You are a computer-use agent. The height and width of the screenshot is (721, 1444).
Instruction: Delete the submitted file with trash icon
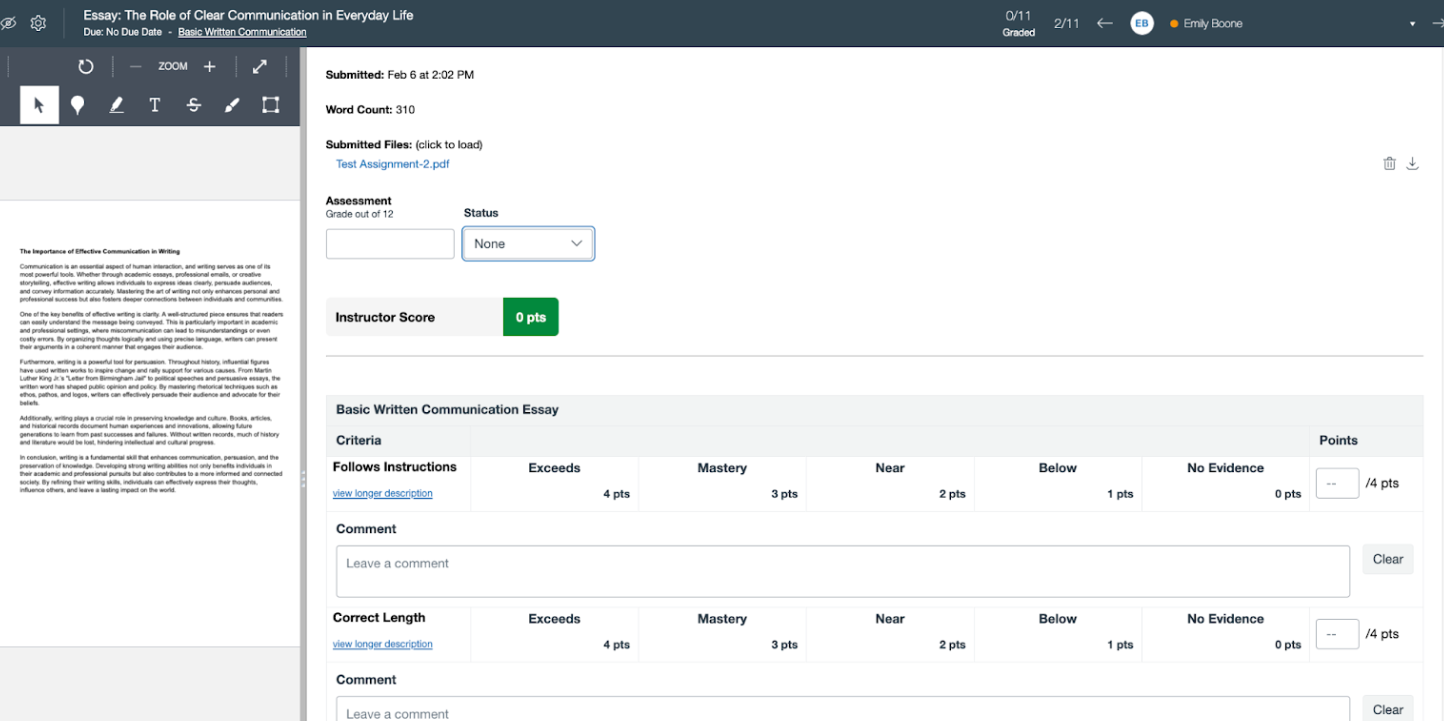(x=1389, y=164)
